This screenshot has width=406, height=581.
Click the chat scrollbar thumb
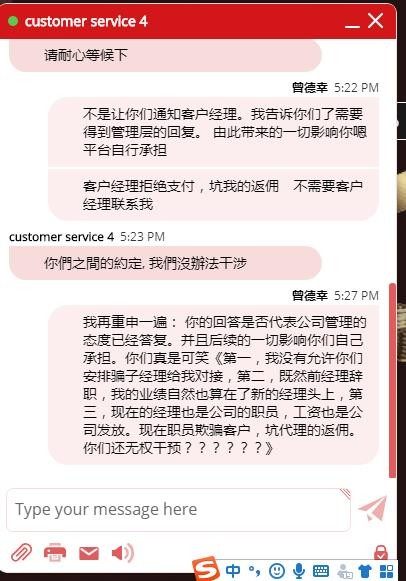coord(393,381)
